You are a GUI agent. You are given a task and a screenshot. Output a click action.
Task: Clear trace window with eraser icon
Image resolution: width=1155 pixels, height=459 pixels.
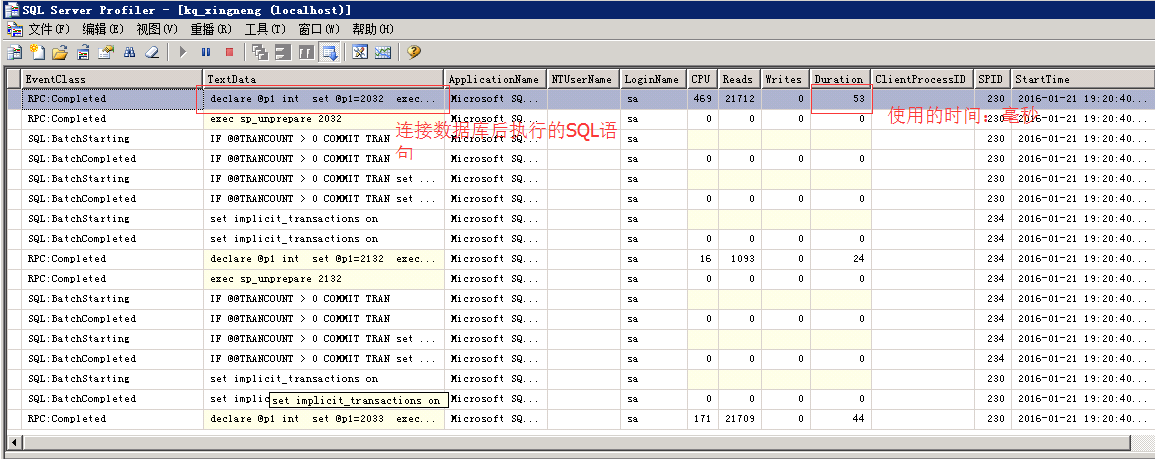pyautogui.click(x=152, y=52)
